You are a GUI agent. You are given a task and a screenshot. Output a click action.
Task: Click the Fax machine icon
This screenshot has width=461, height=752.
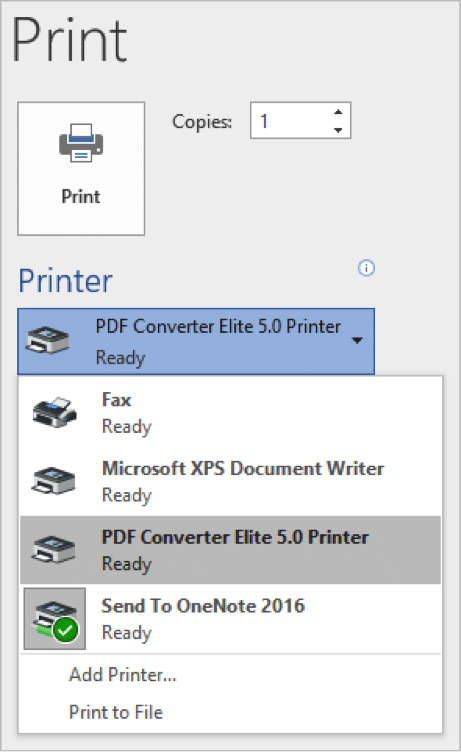click(54, 412)
